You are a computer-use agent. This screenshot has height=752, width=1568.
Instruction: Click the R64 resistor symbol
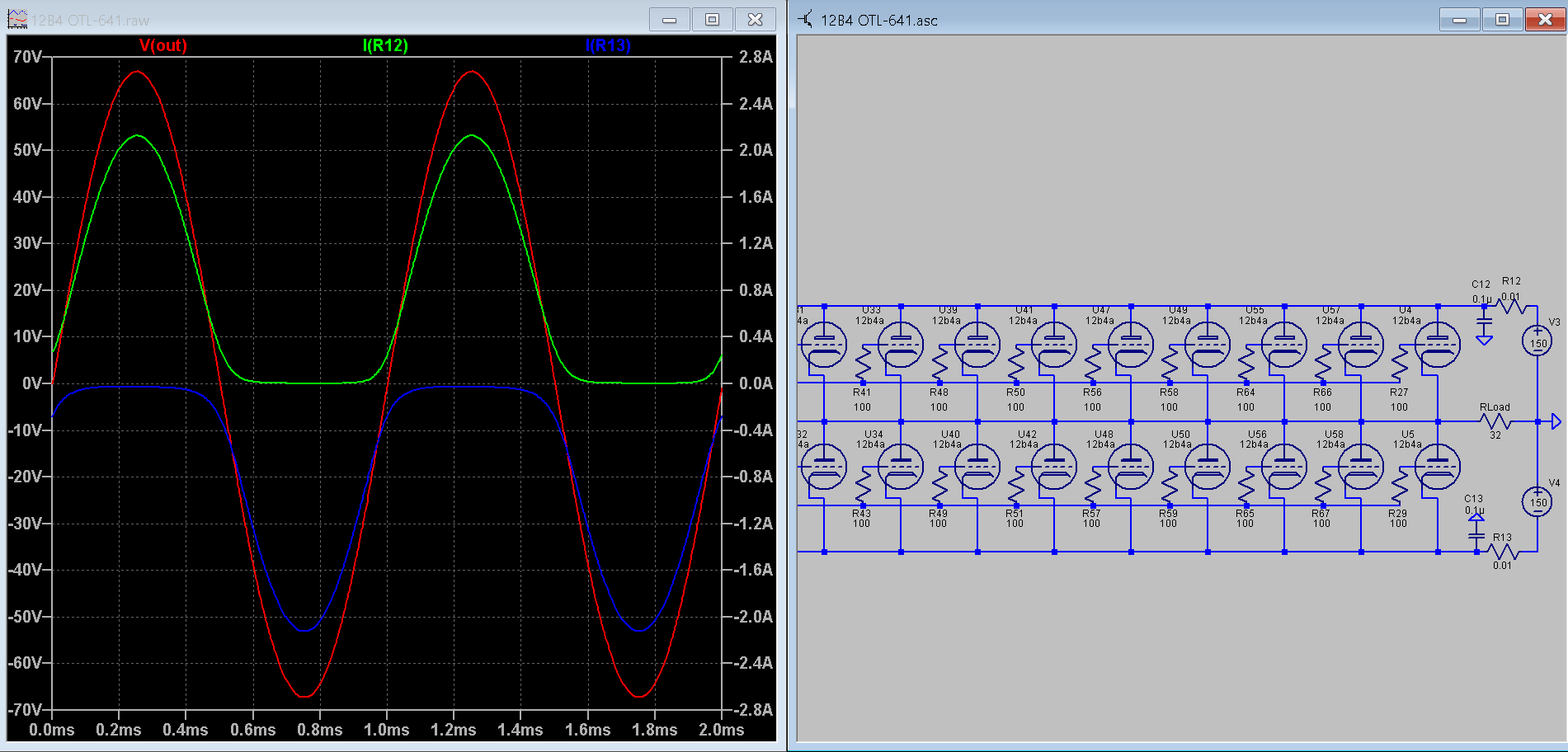coord(1246,364)
